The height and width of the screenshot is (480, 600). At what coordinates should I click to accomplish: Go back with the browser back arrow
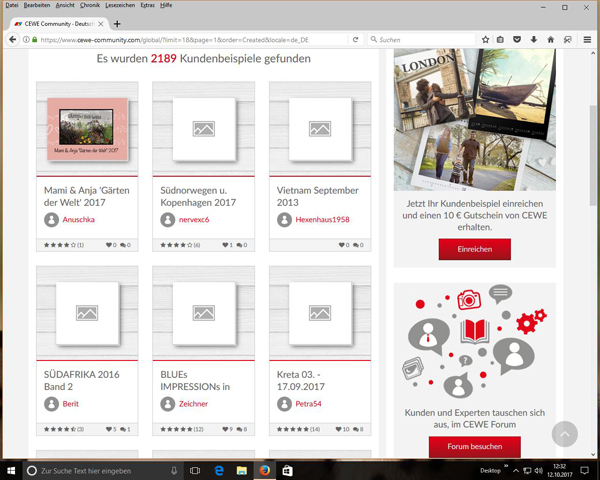[13, 39]
